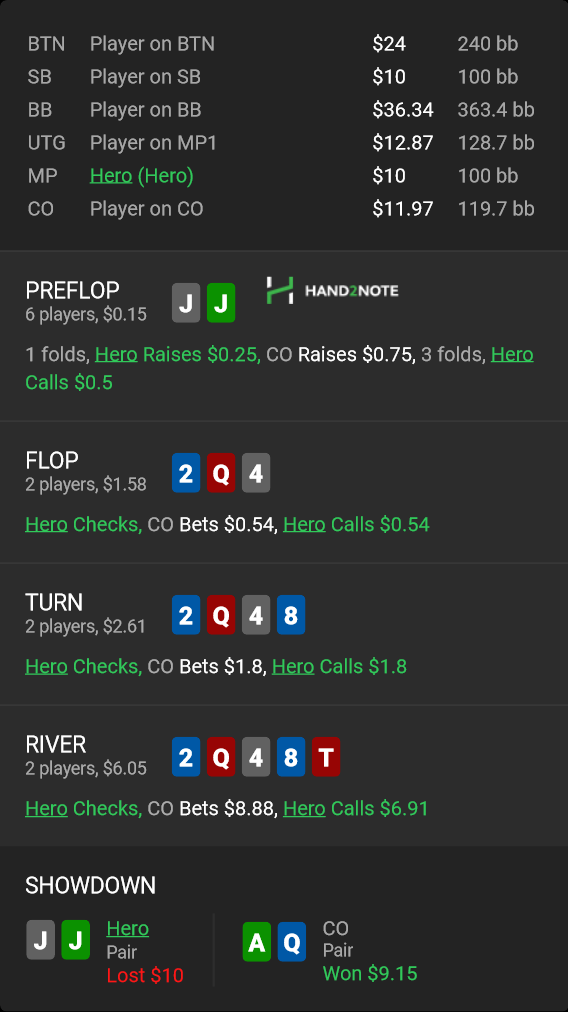This screenshot has height=1012, width=568.
Task: Open Hero link in showdown section
Action: [x=128, y=929]
